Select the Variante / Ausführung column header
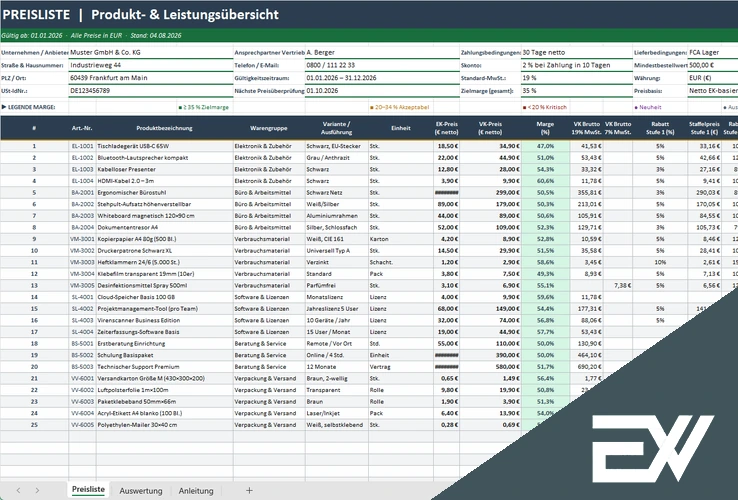The height and width of the screenshot is (500, 738). 337,128
